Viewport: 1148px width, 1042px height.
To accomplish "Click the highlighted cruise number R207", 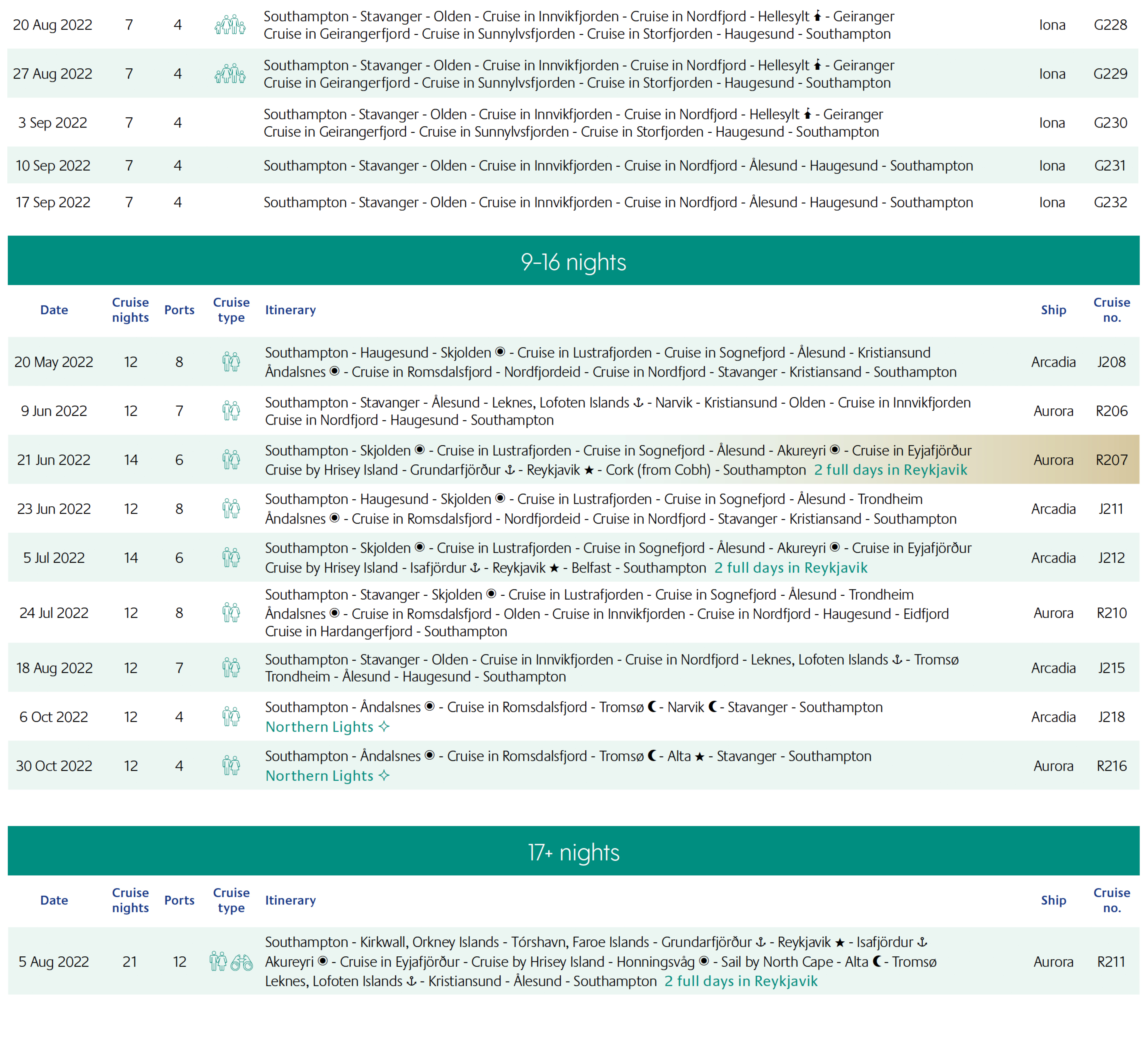I will [1112, 460].
